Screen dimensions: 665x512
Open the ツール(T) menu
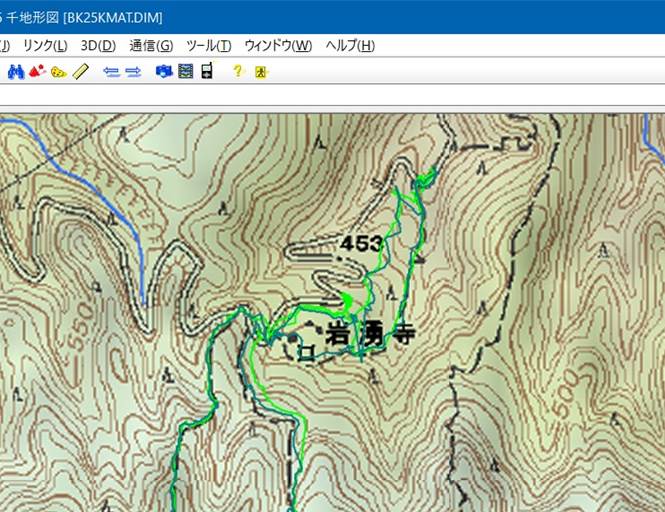(x=209, y=45)
